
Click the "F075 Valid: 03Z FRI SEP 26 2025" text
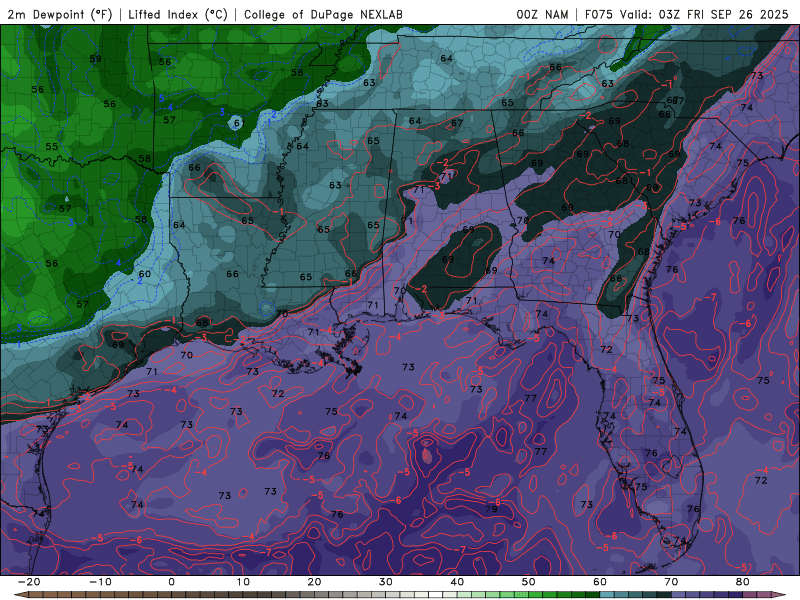686,15
